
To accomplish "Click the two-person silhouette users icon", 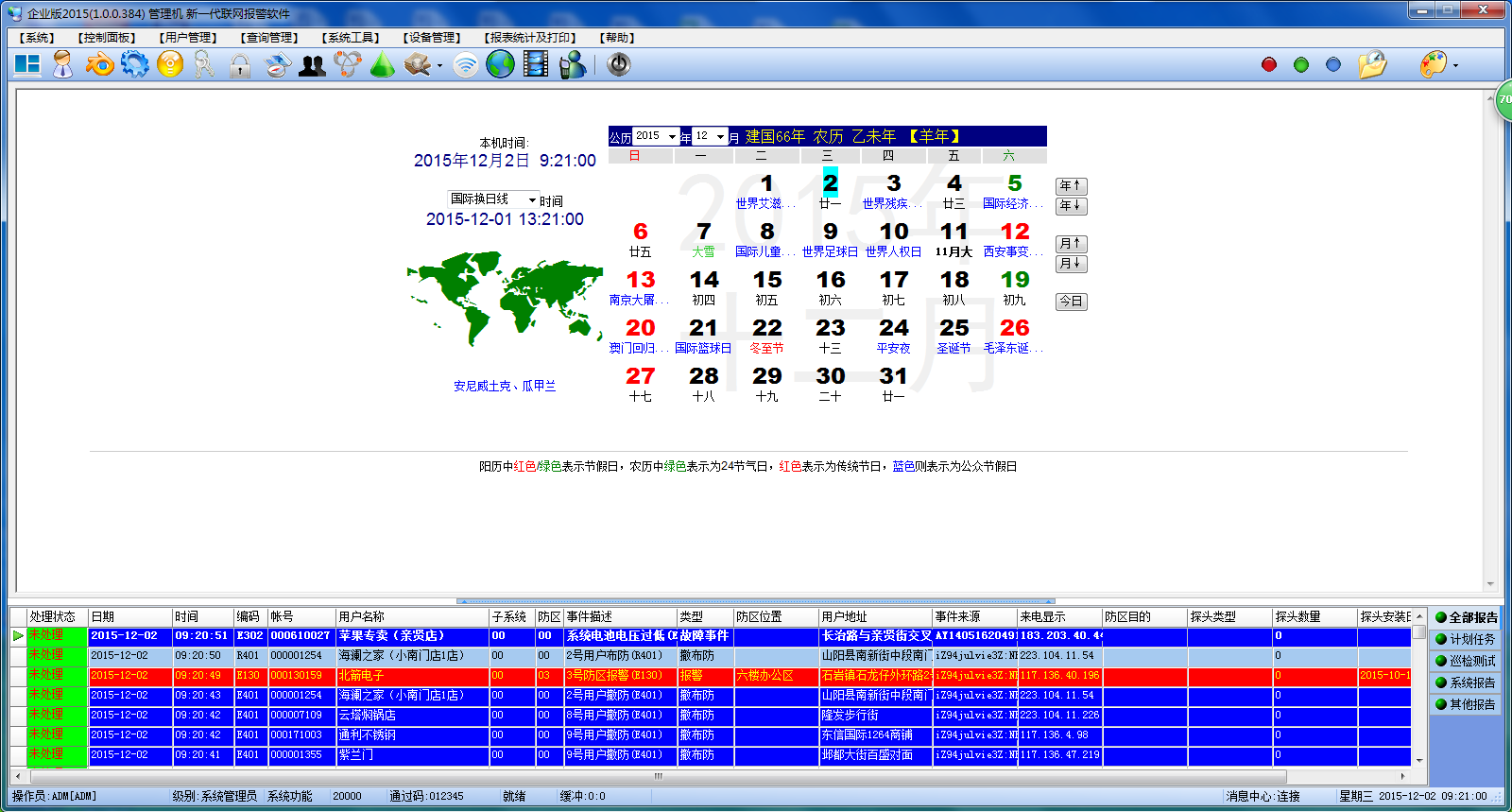I will pyautogui.click(x=312, y=65).
